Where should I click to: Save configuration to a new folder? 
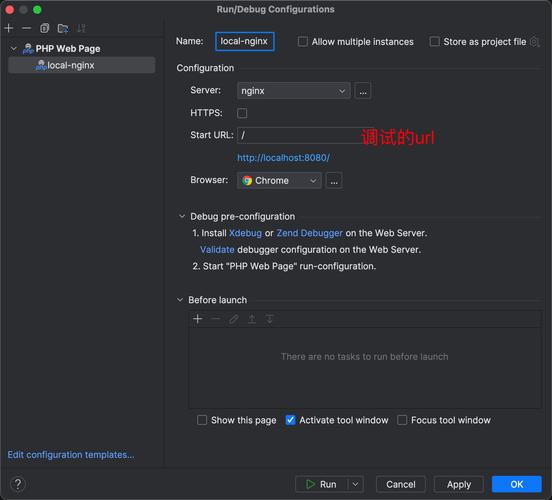[x=63, y=28]
